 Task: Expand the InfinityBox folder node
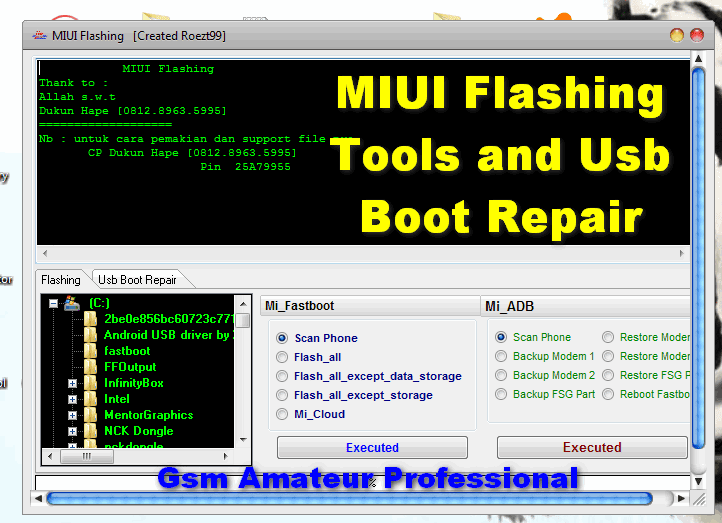(72, 383)
